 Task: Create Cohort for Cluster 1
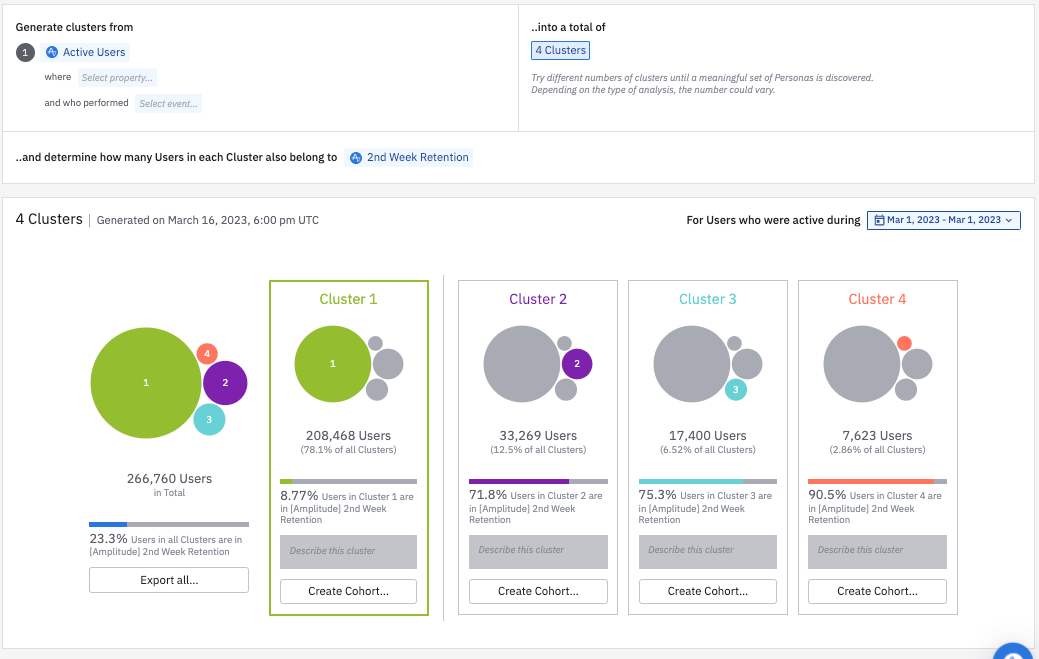348,591
